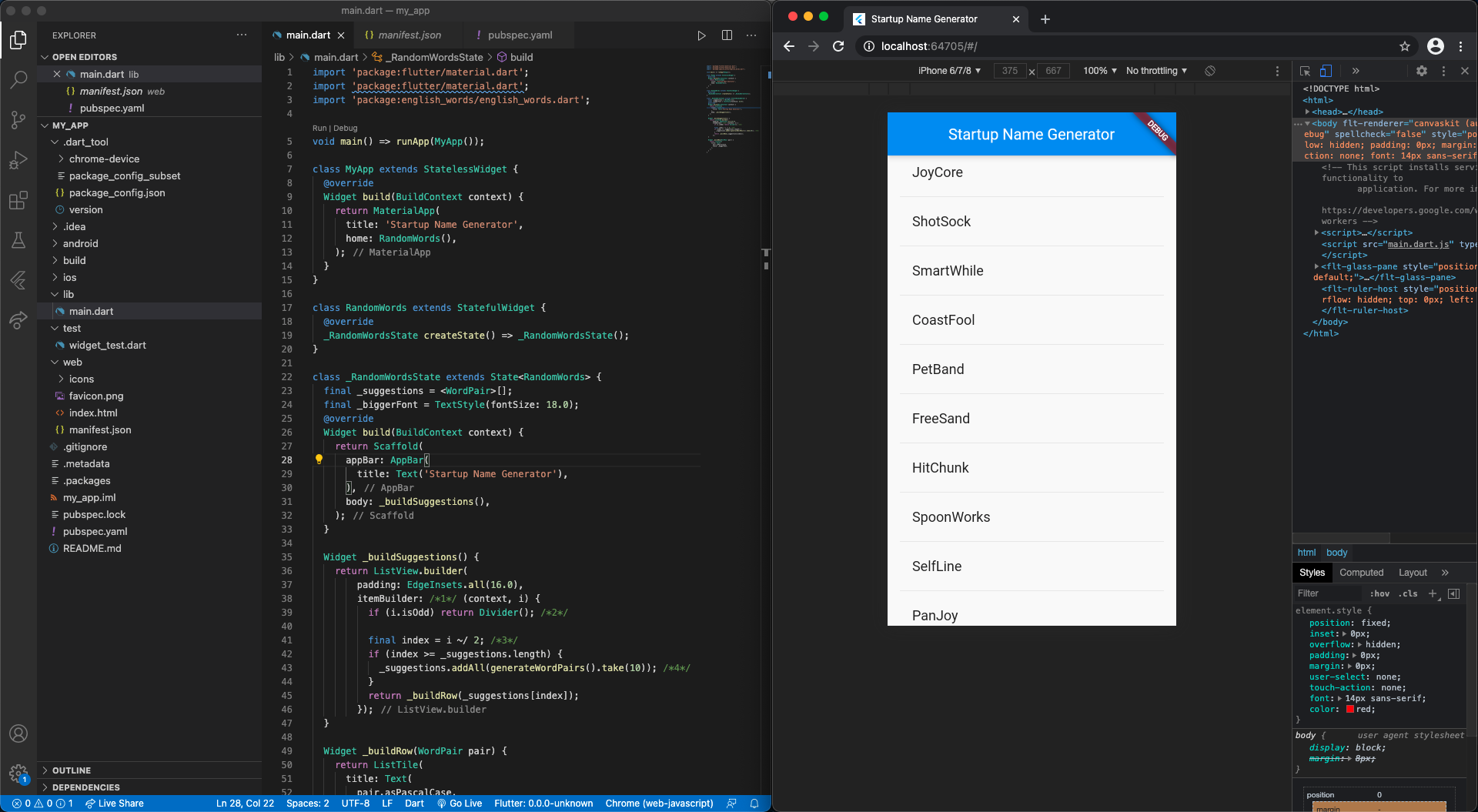The image size is (1478, 812).
Task: Open the Flutter outline icon in the activity bar
Action: [18, 280]
